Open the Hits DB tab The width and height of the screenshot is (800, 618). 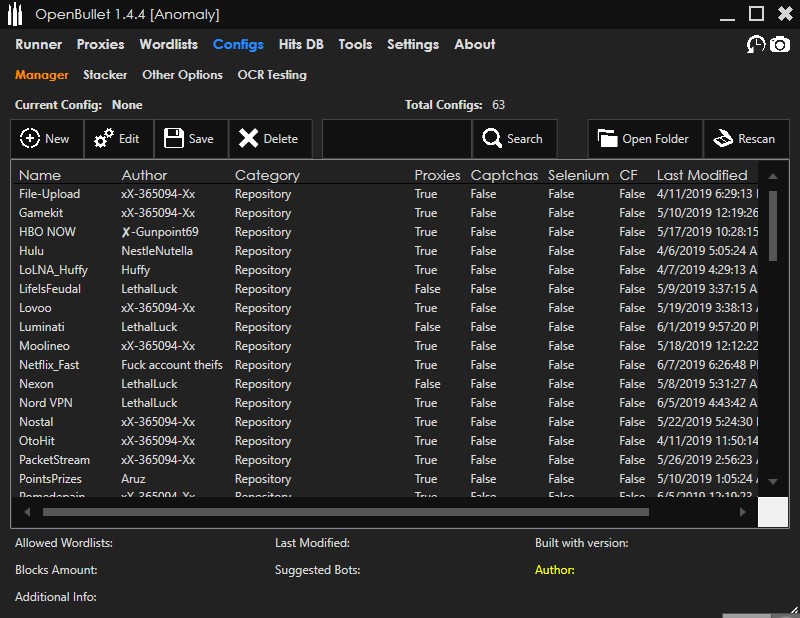tap(301, 44)
